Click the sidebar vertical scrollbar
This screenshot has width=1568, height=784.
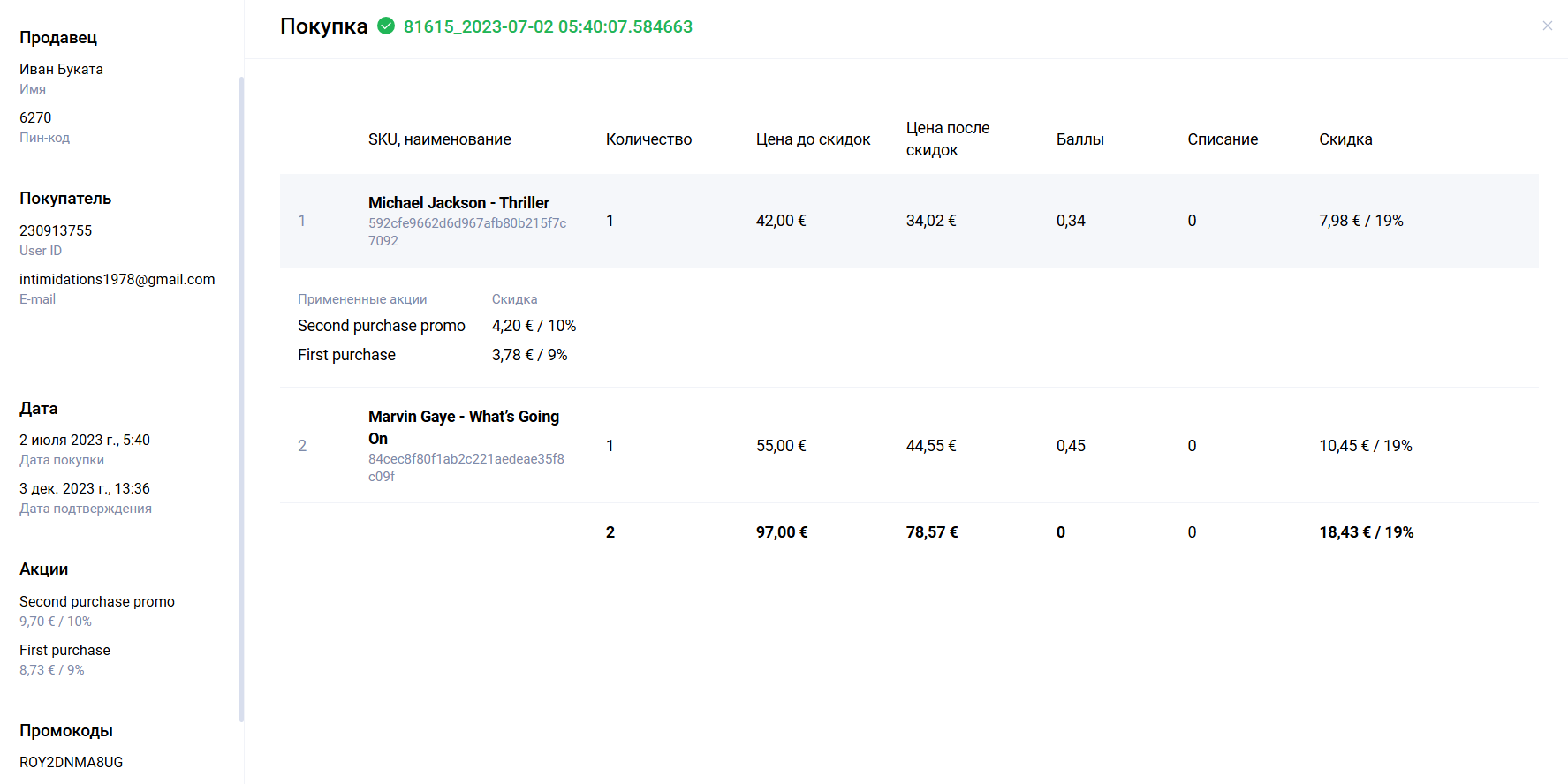(241, 397)
